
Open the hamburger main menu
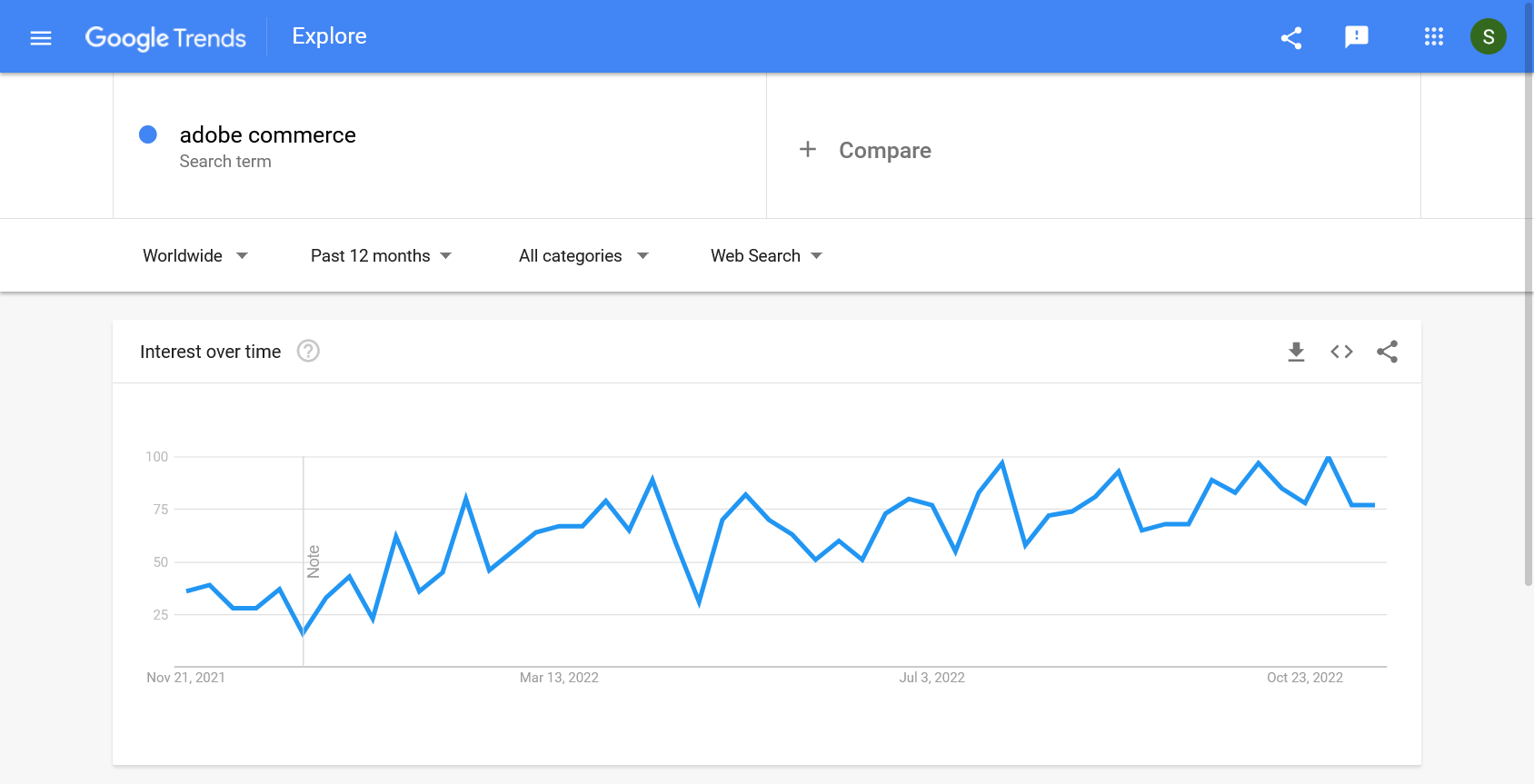tap(41, 38)
